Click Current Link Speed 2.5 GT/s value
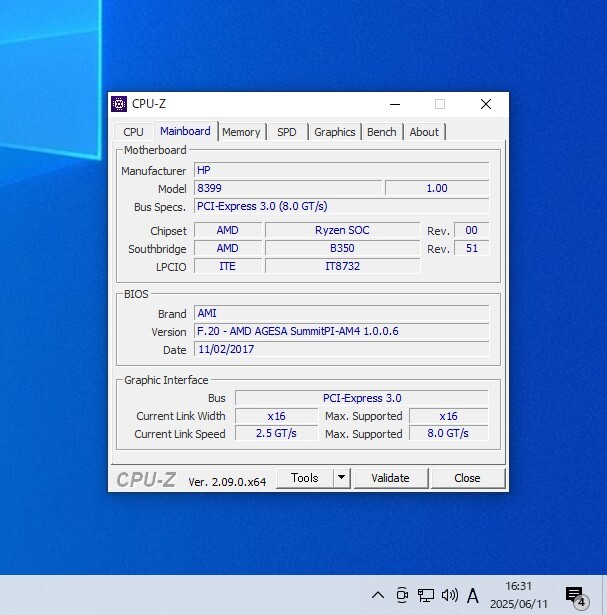Image resolution: width=607 pixels, height=615 pixels. coord(276,433)
